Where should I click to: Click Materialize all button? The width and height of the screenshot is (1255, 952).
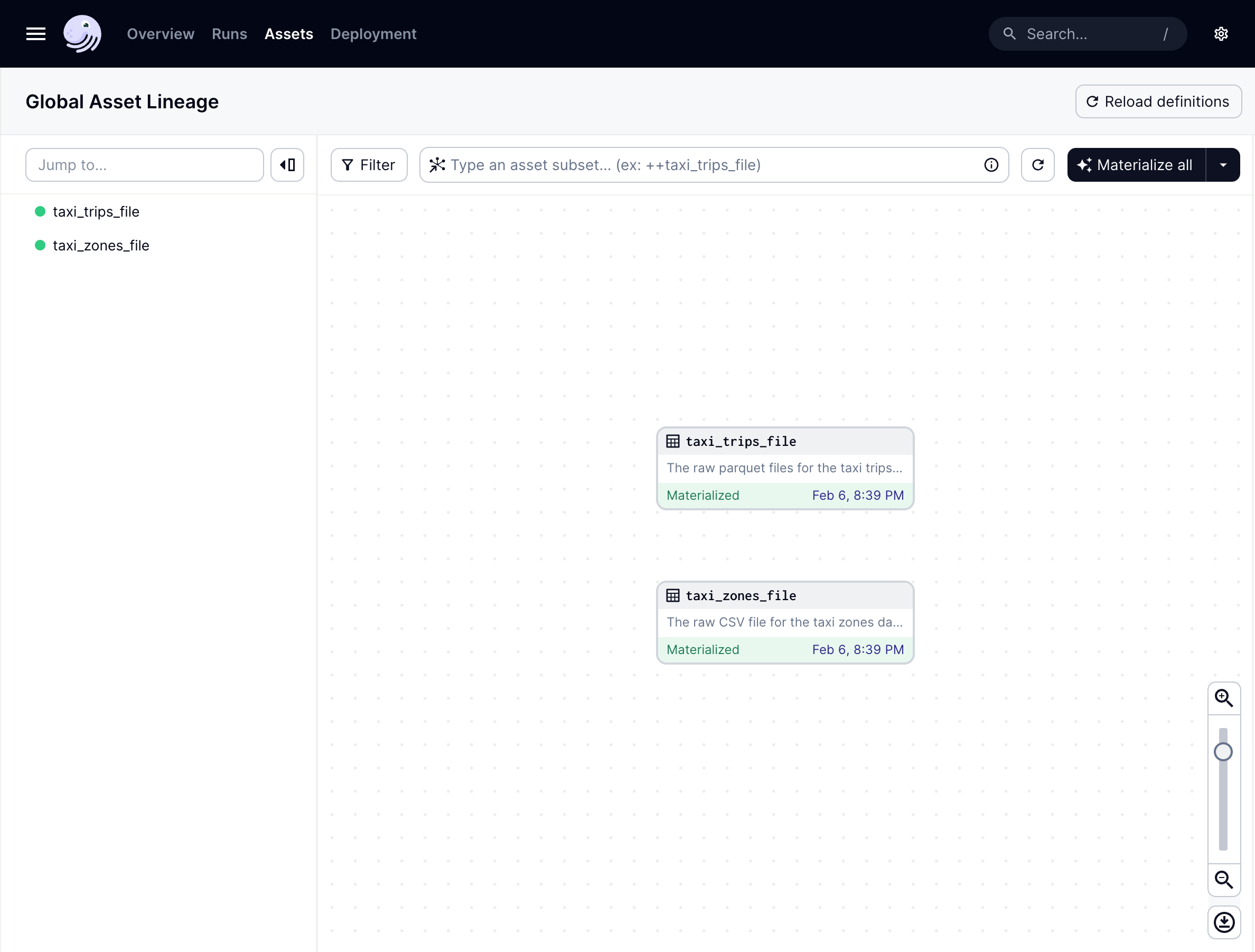coord(1137,165)
